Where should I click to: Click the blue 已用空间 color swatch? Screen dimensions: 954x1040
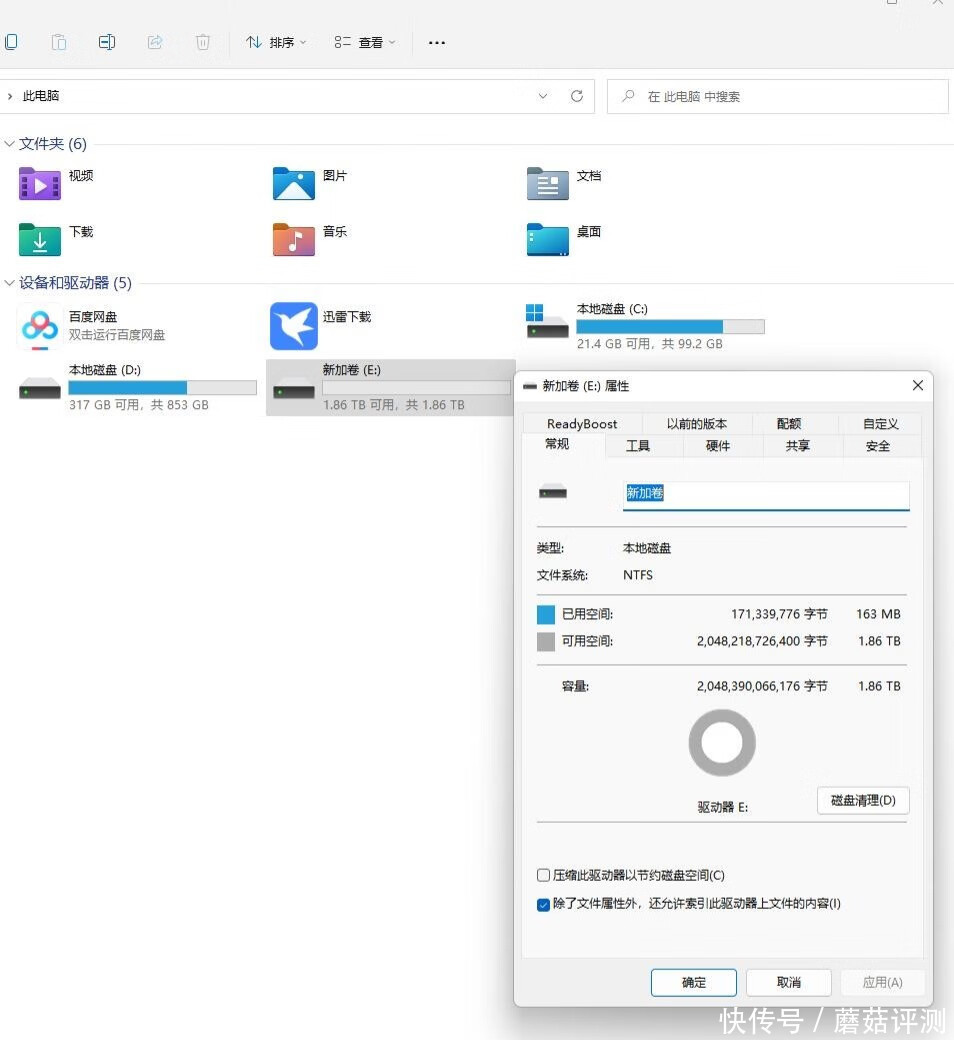pyautogui.click(x=545, y=614)
